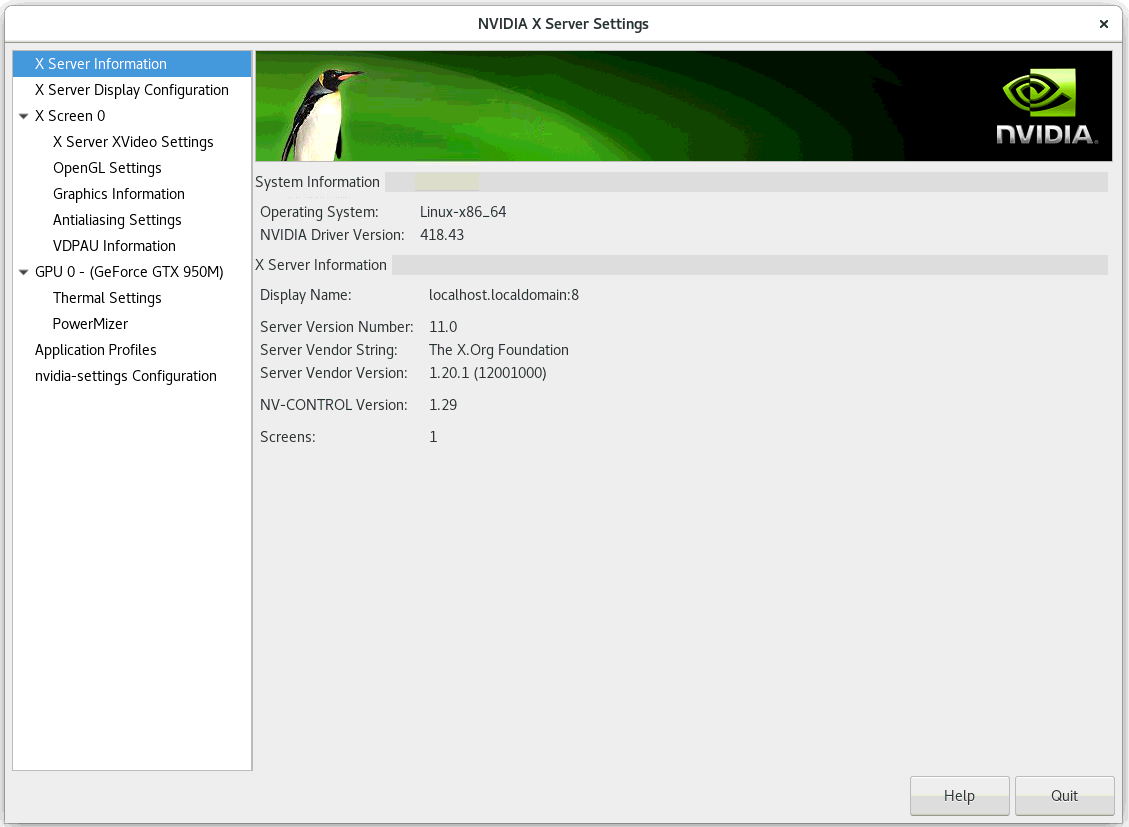Click the Quit button
The height and width of the screenshot is (827, 1129).
click(1064, 795)
